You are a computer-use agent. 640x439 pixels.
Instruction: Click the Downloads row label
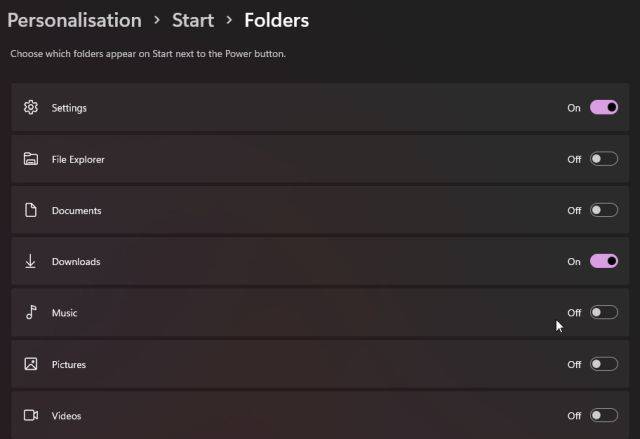76,262
